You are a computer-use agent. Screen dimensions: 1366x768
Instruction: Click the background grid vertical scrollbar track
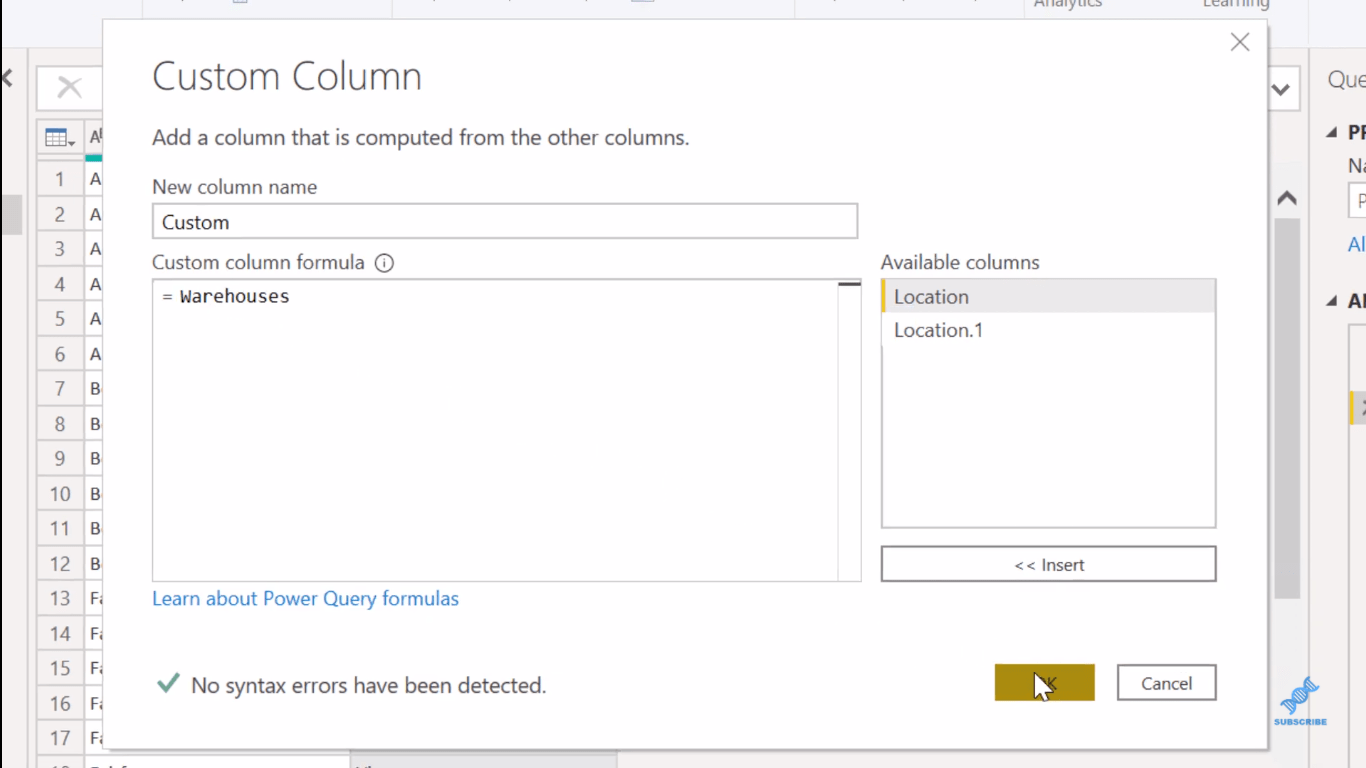1287,410
